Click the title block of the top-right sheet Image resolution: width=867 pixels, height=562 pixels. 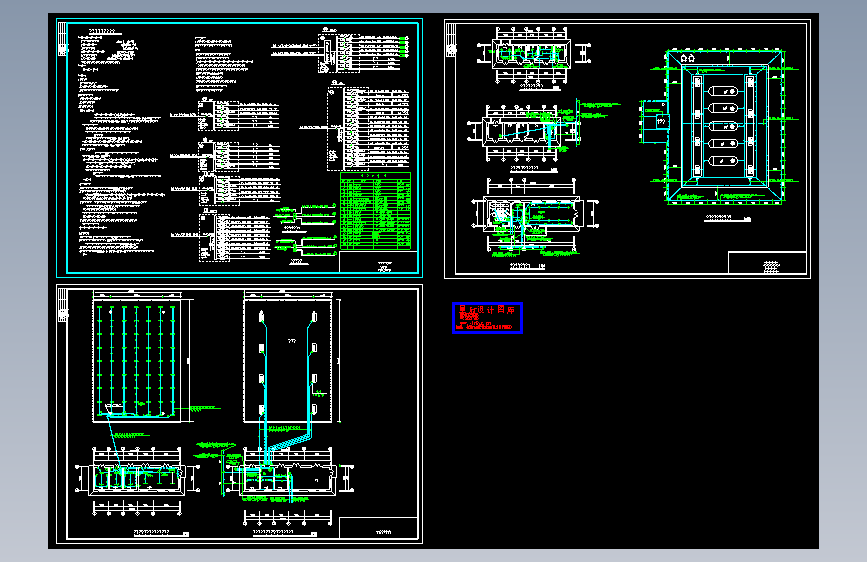[767, 263]
